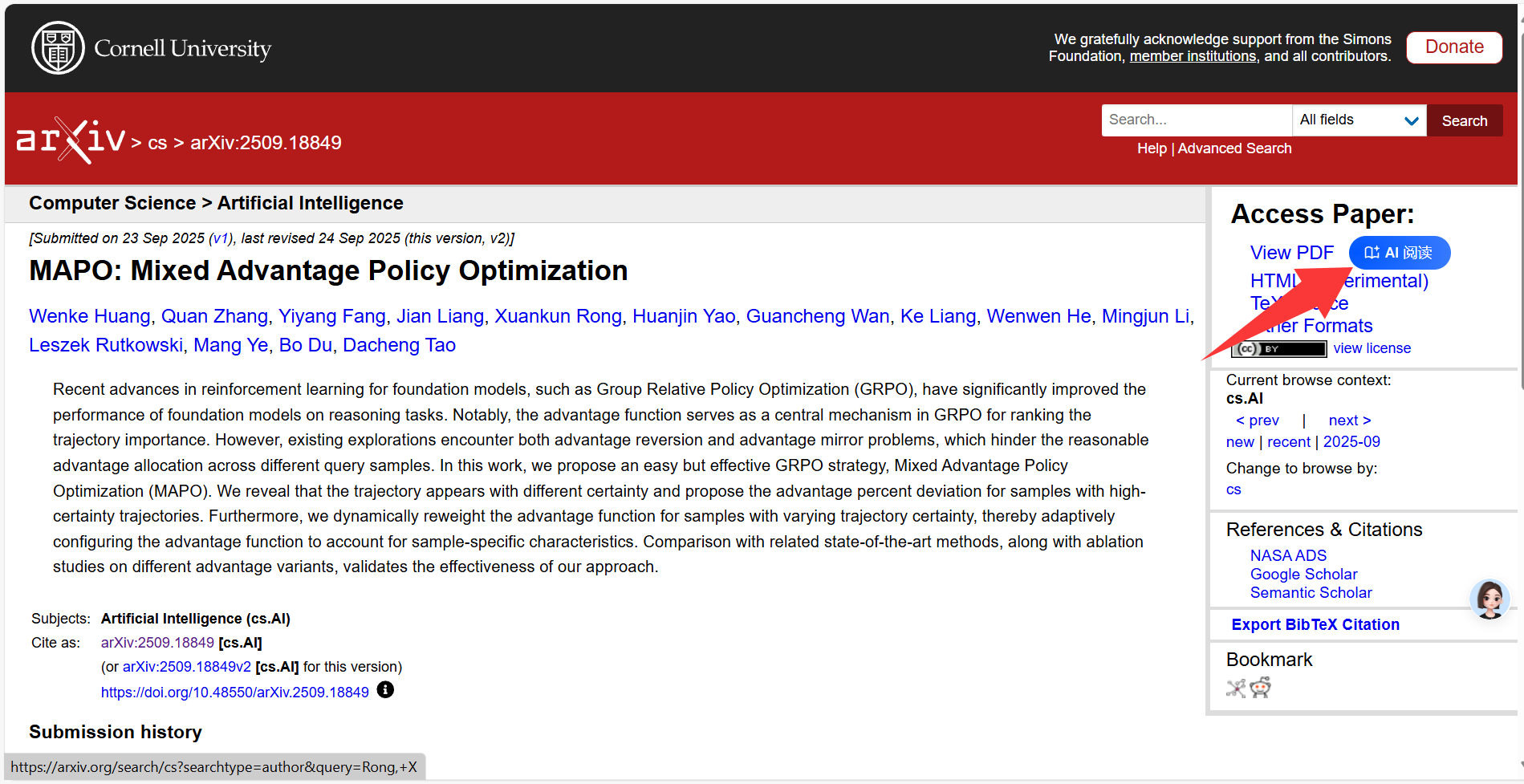This screenshot has height=784, width=1524.
Task: Bookmark paper with BibSonomy icon
Action: point(1236,688)
